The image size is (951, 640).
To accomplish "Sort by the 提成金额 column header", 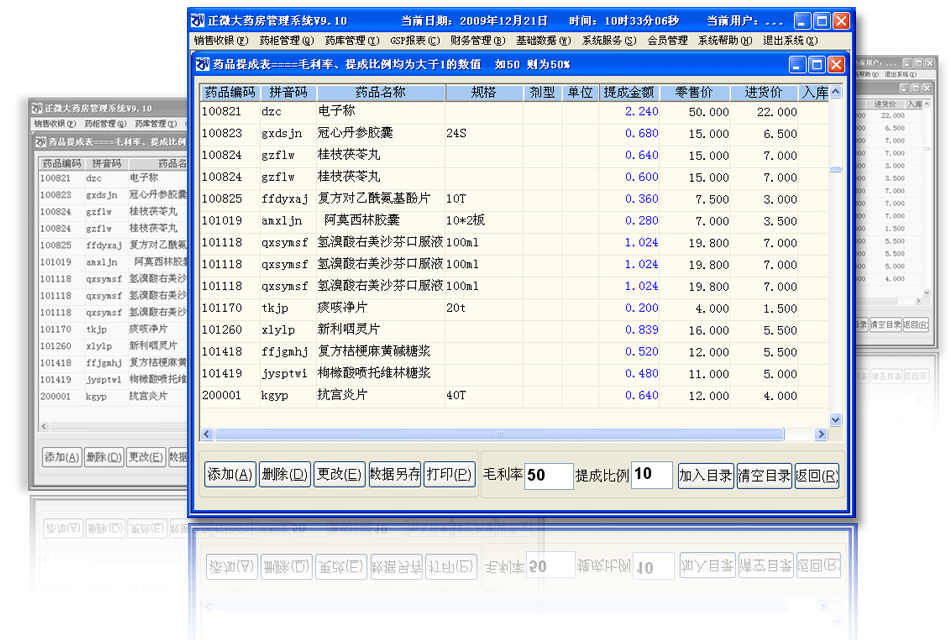I will point(630,93).
